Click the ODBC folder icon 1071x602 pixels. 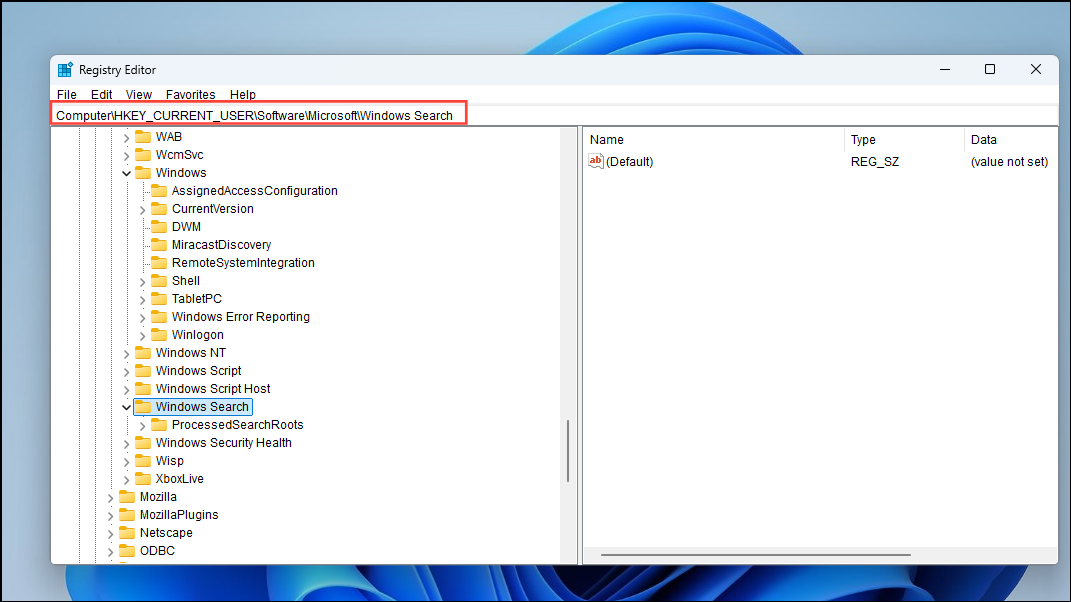coord(127,551)
